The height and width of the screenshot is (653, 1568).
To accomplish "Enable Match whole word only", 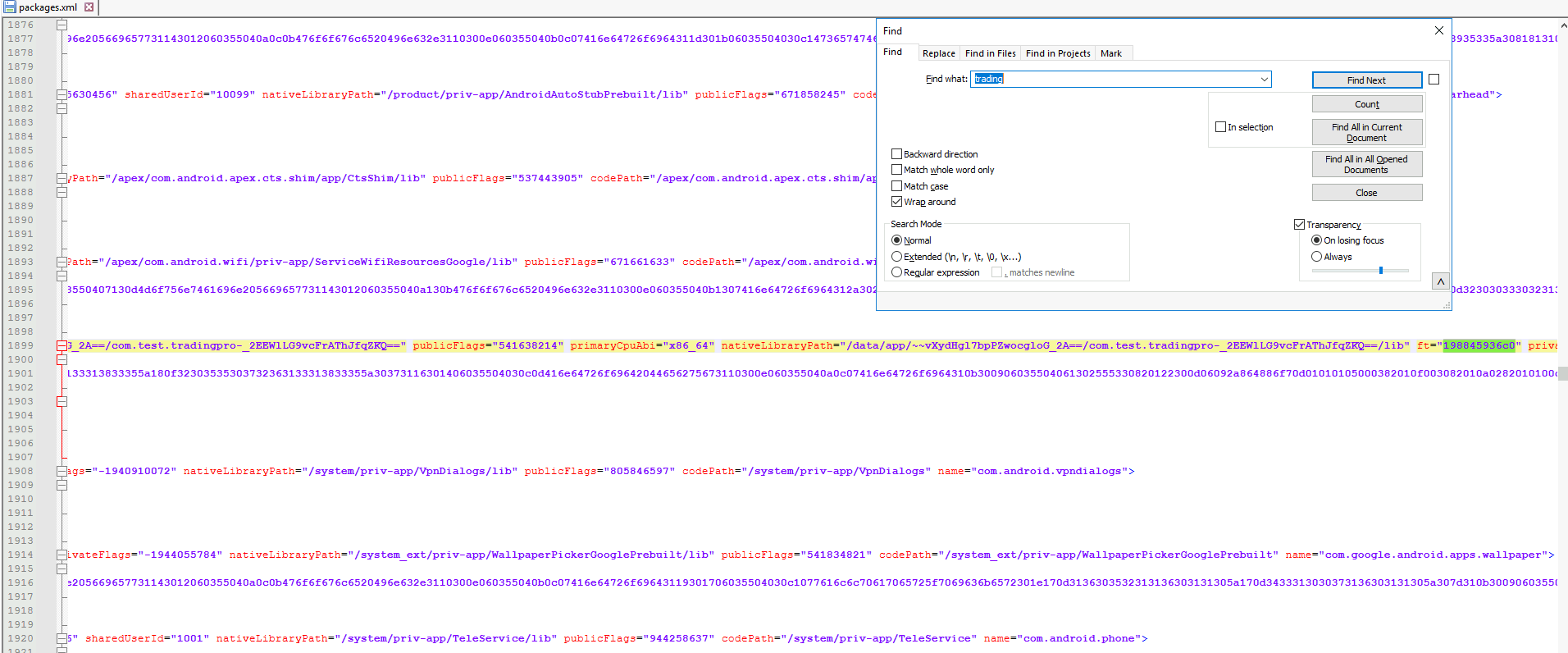I will [x=896, y=170].
